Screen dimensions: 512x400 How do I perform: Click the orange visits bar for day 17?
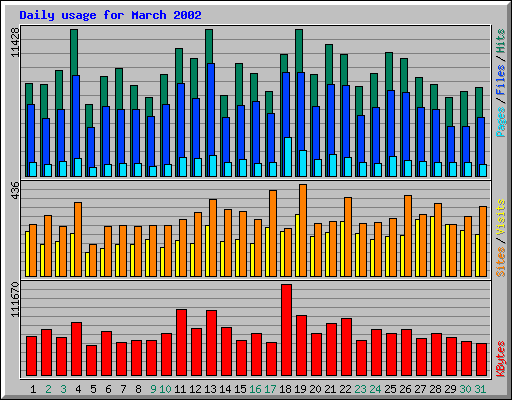pos(273,233)
